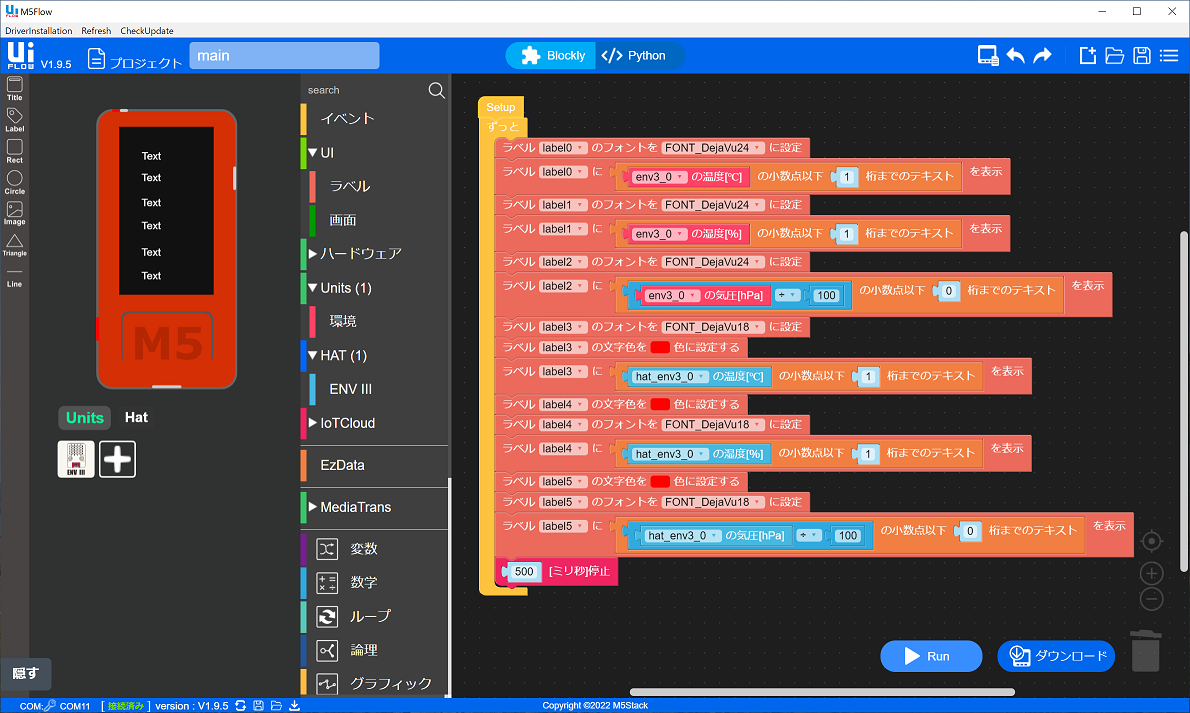The width and height of the screenshot is (1190, 713).
Task: Redo the last undone change
Action: pos(1043,55)
